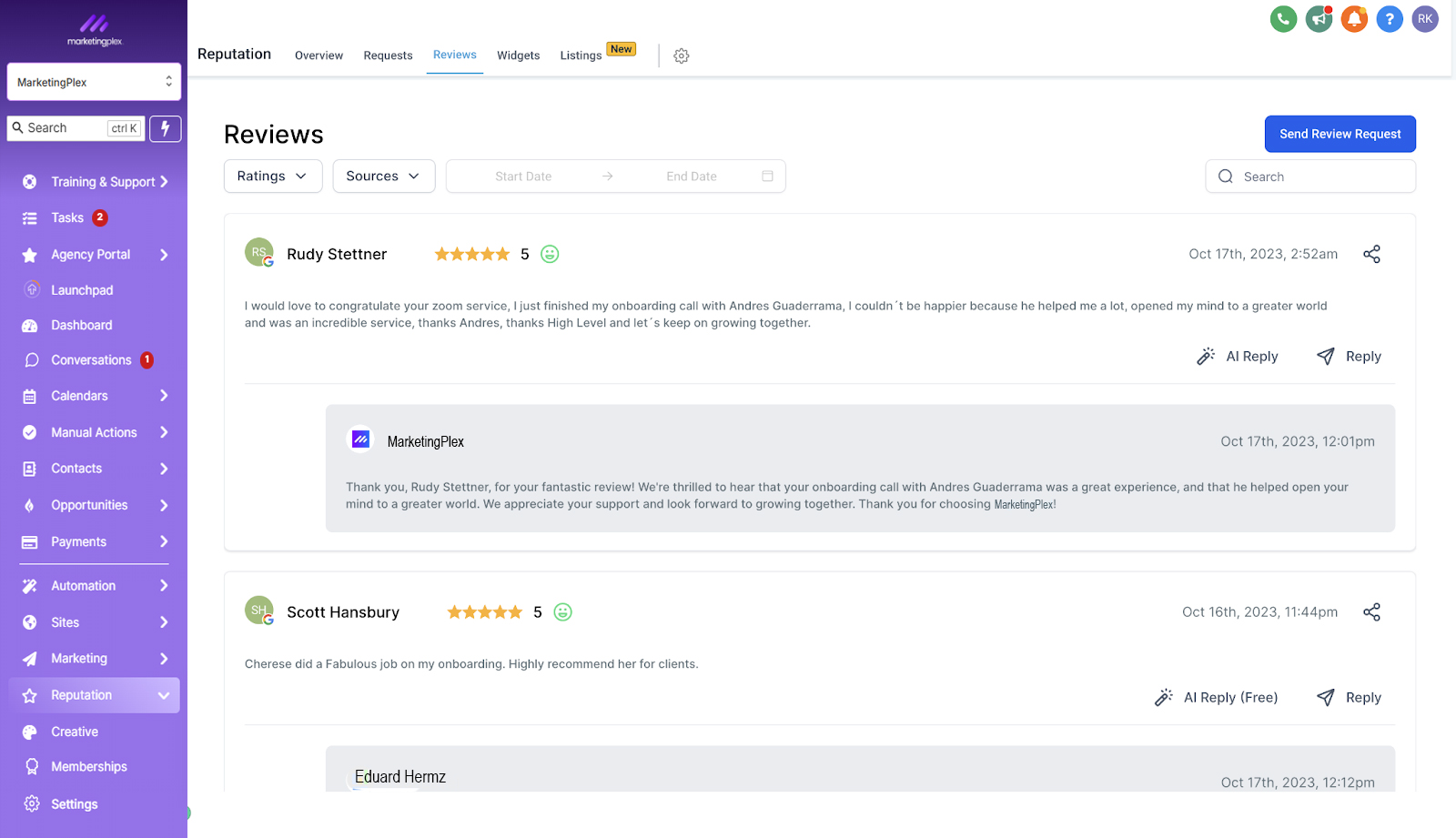Click Send Review Request button
The height and width of the screenshot is (838, 1456).
[x=1340, y=134]
